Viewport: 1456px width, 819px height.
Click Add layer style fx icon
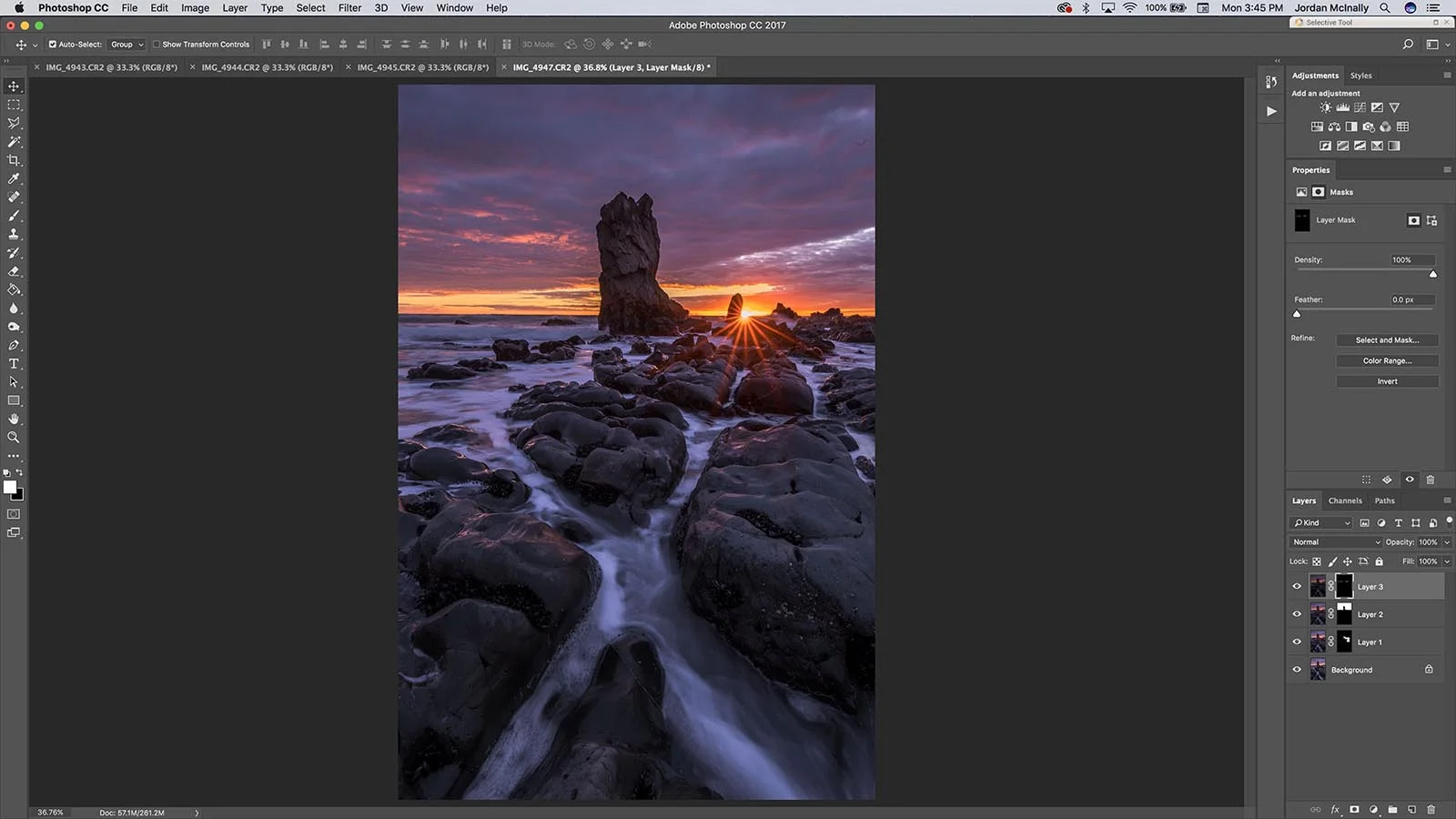click(x=1335, y=809)
